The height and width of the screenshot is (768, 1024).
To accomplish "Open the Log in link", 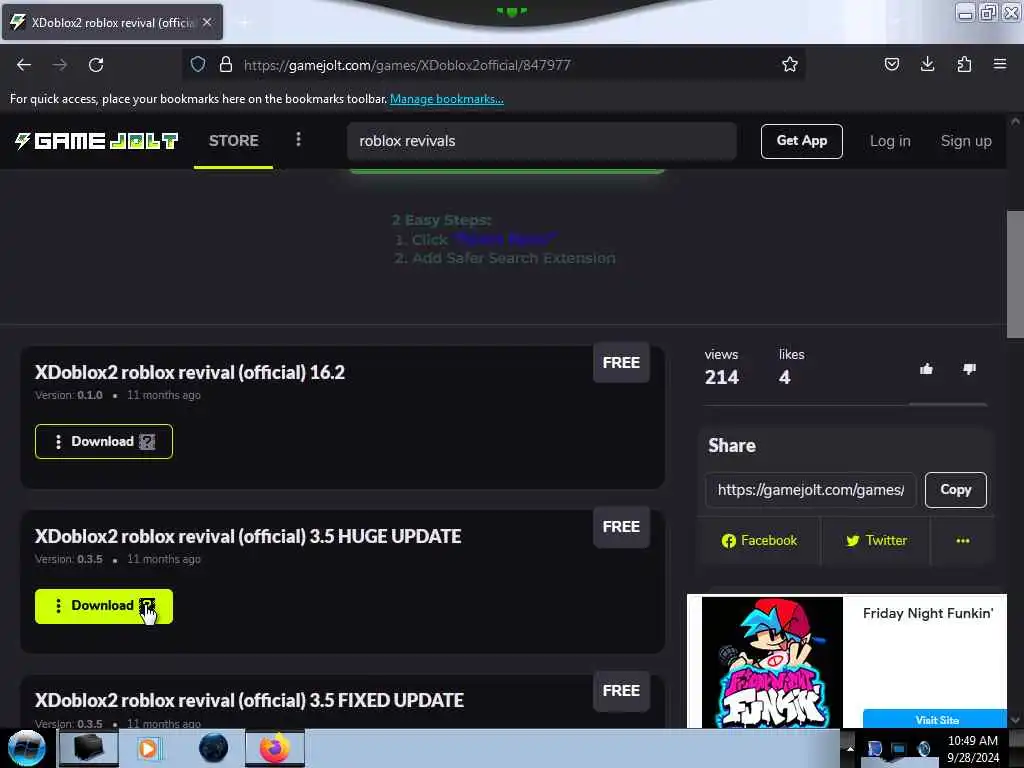I will [889, 141].
